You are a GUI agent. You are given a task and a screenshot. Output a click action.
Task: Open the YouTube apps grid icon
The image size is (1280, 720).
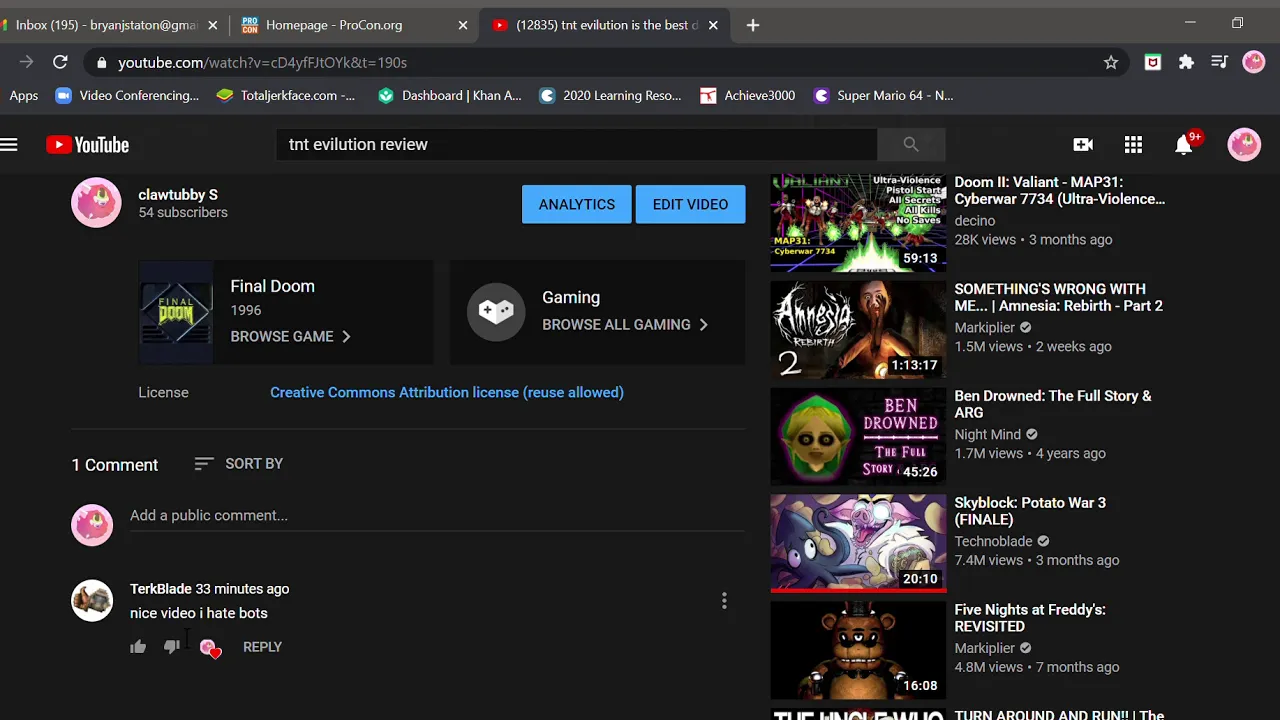coord(1133,145)
